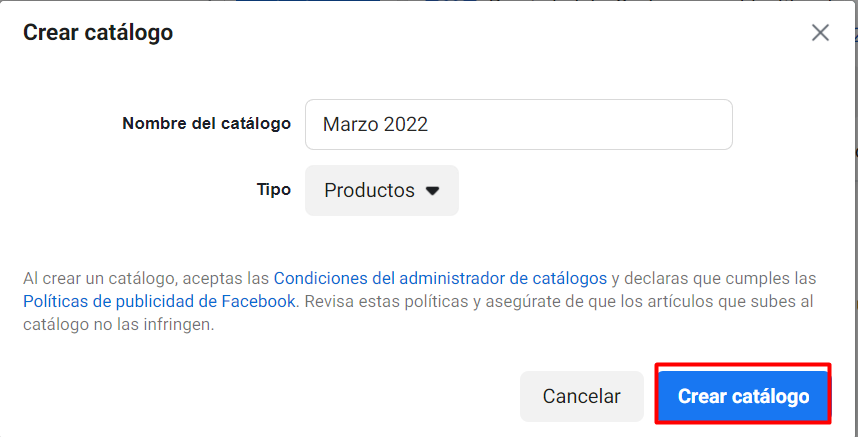The width and height of the screenshot is (858, 437).
Task: Click the Tipo label
Action: [274, 190]
